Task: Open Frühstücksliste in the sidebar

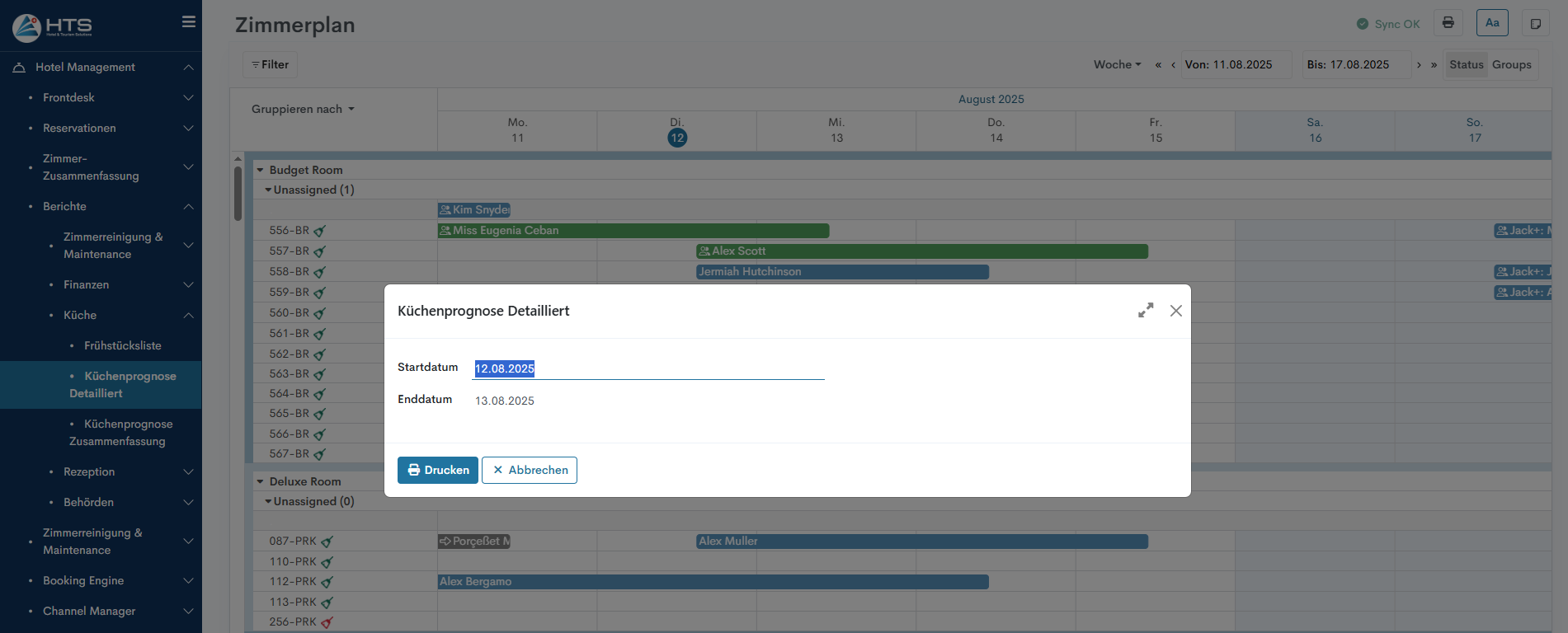Action: (x=122, y=345)
